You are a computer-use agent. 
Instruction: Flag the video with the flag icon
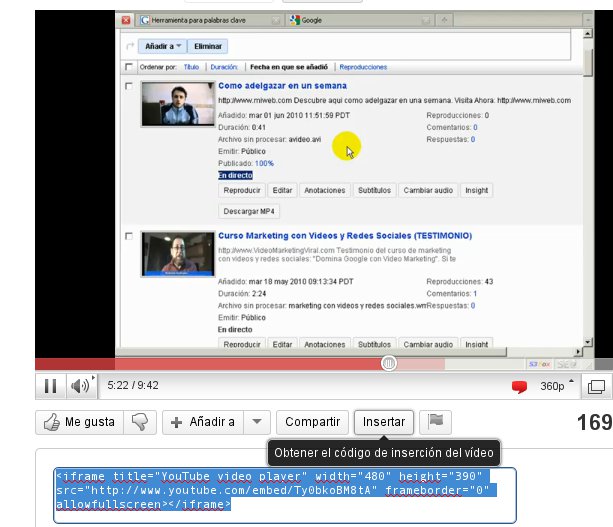[435, 422]
